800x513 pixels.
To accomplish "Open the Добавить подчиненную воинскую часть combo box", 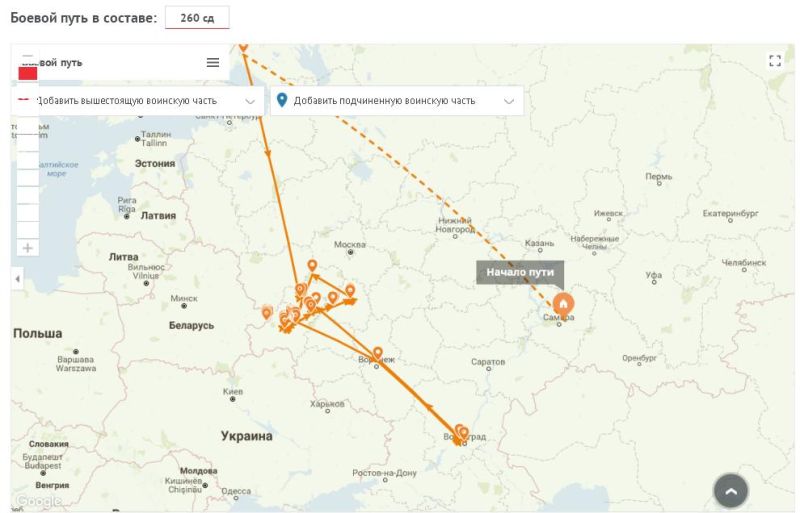I will 396,101.
